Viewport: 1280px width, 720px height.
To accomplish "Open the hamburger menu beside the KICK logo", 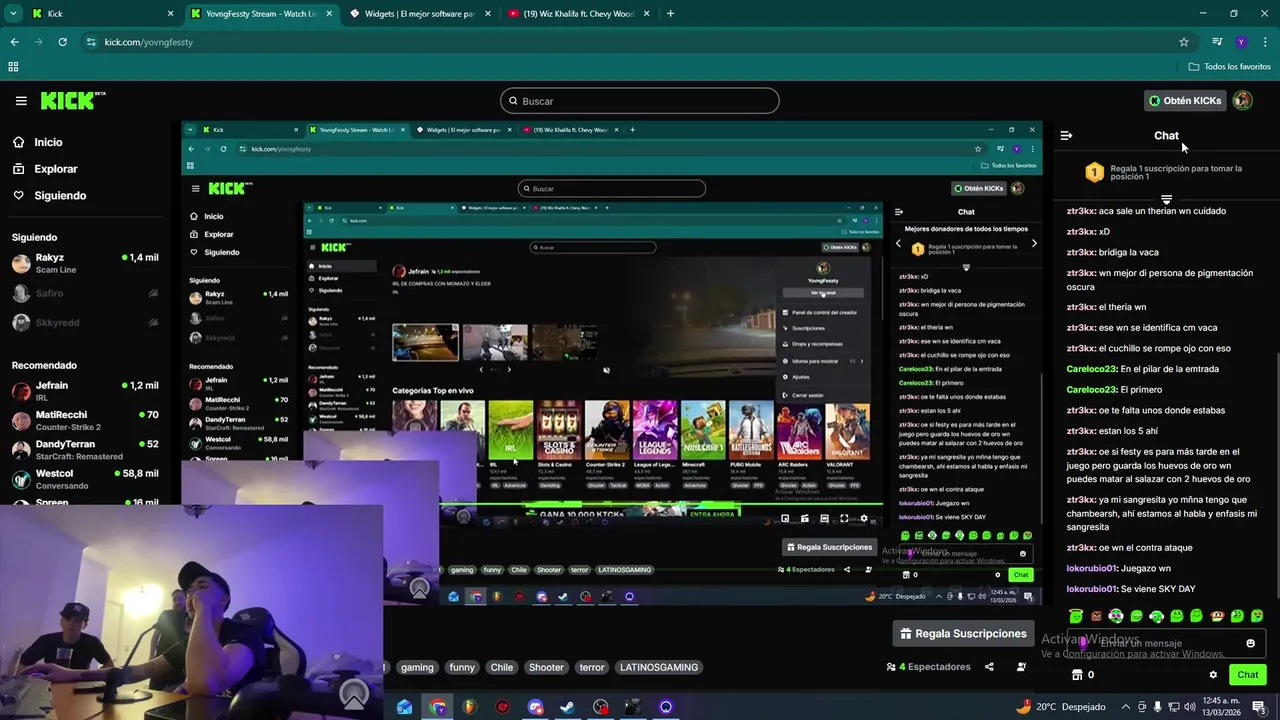I will pos(21,101).
